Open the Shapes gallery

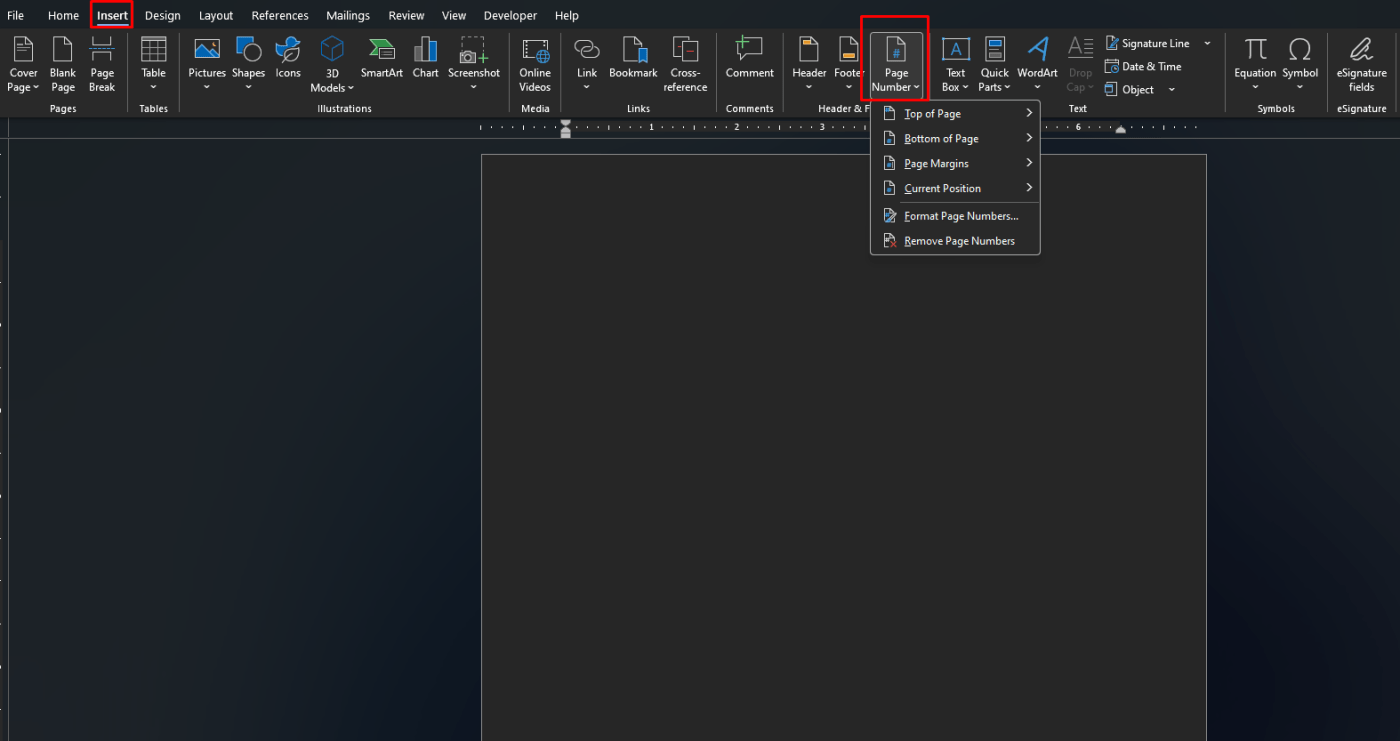click(248, 66)
